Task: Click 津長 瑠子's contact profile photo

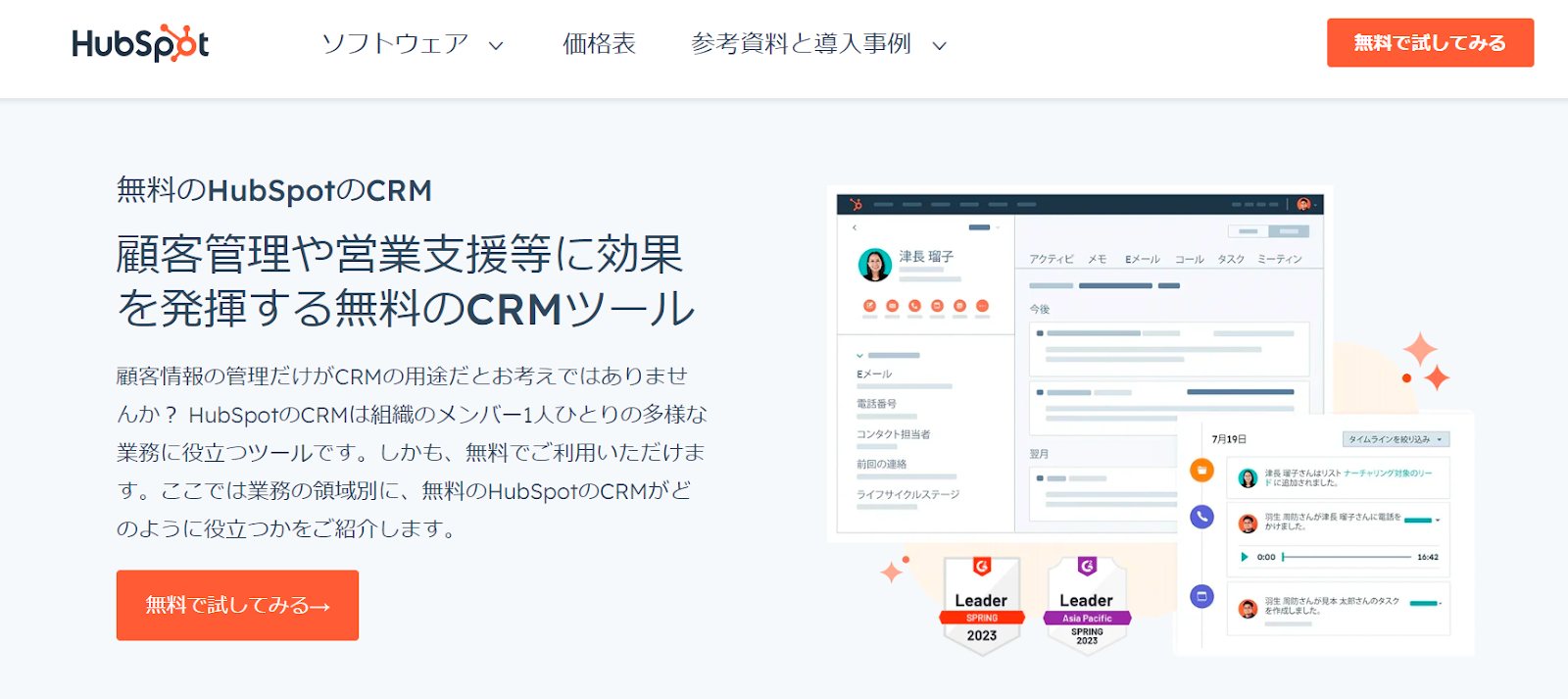Action: coord(874,265)
